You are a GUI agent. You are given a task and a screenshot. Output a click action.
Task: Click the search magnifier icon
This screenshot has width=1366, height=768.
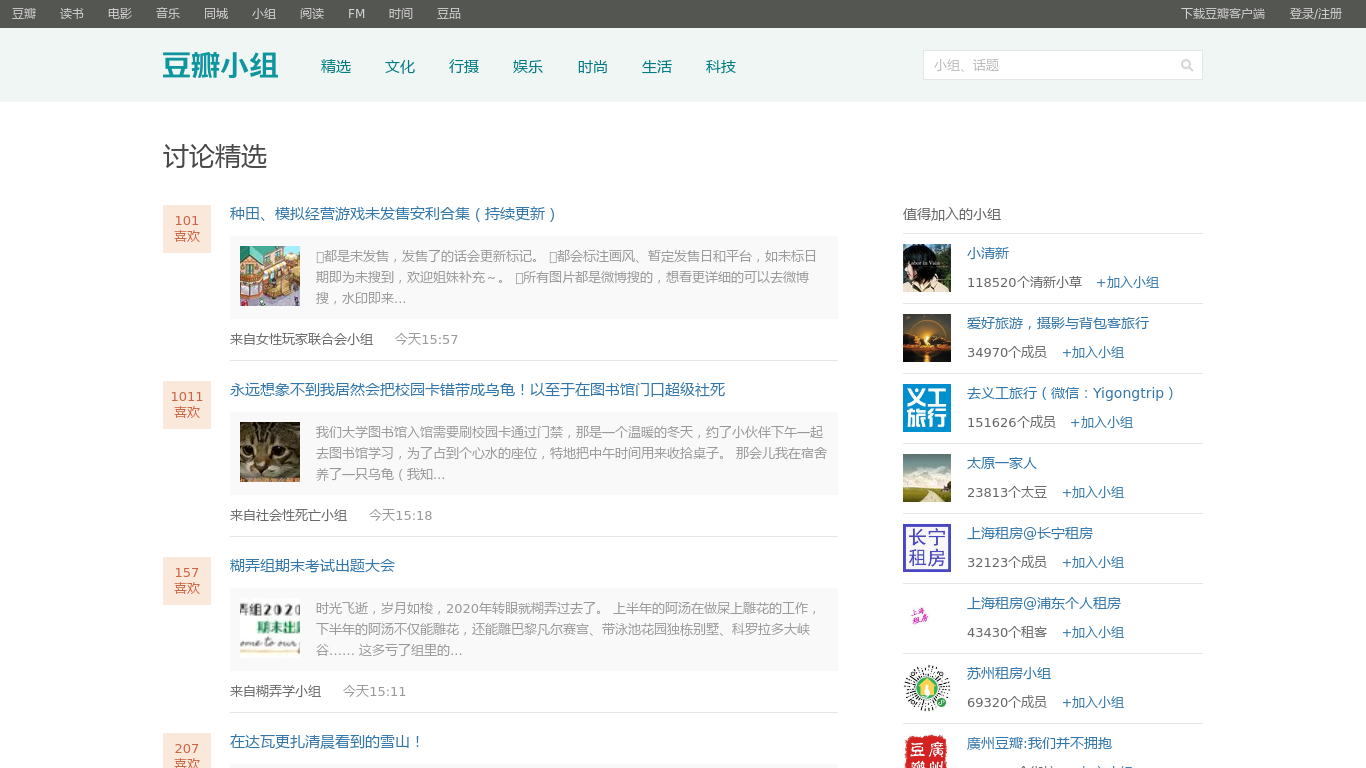[x=1187, y=65]
